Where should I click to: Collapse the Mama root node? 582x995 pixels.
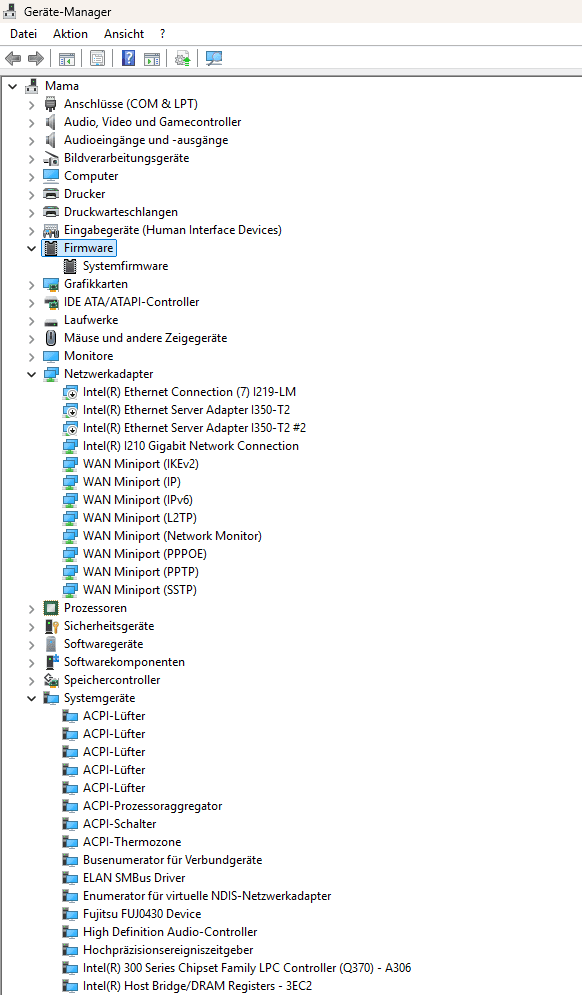(x=13, y=86)
